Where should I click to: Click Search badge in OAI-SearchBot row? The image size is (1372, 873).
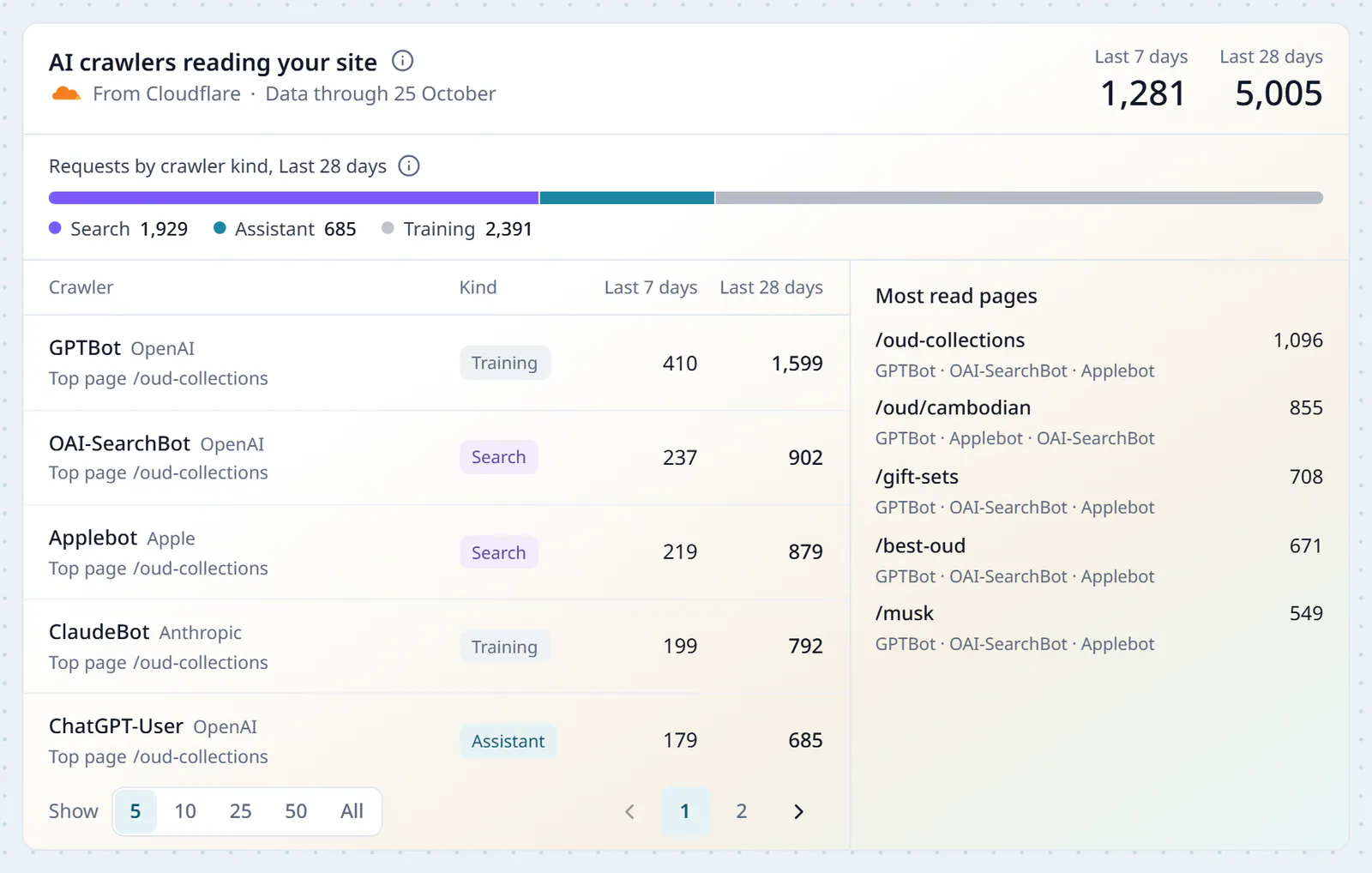[x=498, y=457]
